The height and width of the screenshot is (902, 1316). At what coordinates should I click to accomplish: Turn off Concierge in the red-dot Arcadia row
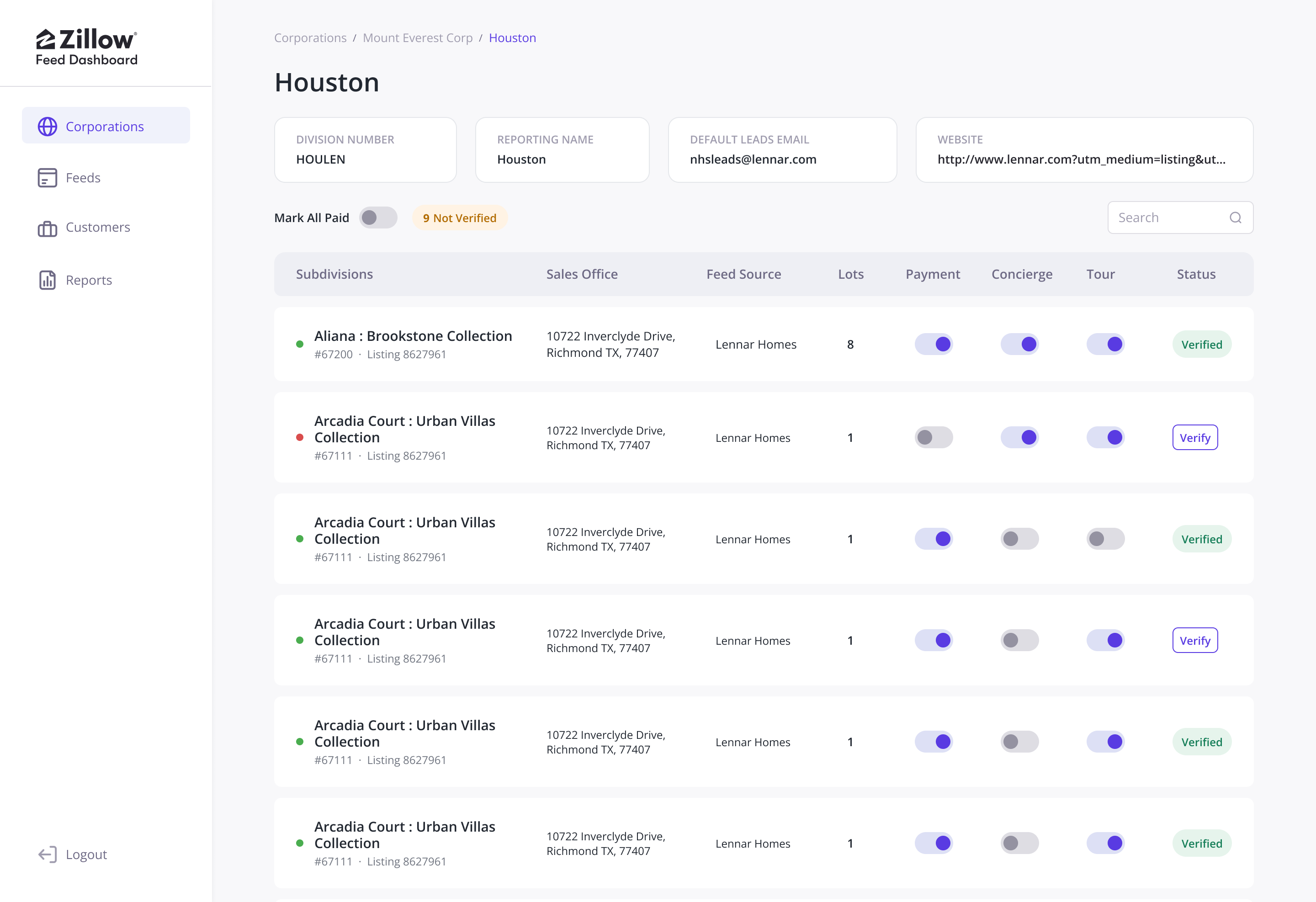tap(1020, 438)
